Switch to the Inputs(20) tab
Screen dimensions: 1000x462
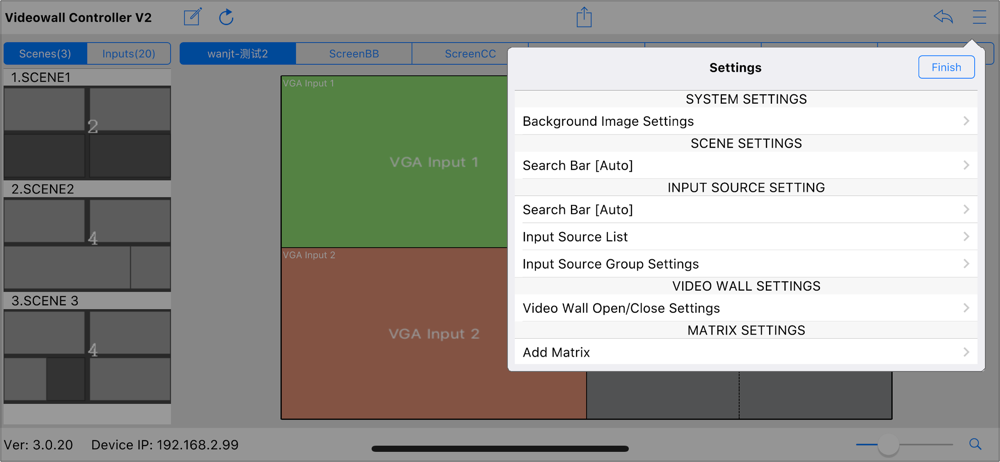[x=129, y=54]
